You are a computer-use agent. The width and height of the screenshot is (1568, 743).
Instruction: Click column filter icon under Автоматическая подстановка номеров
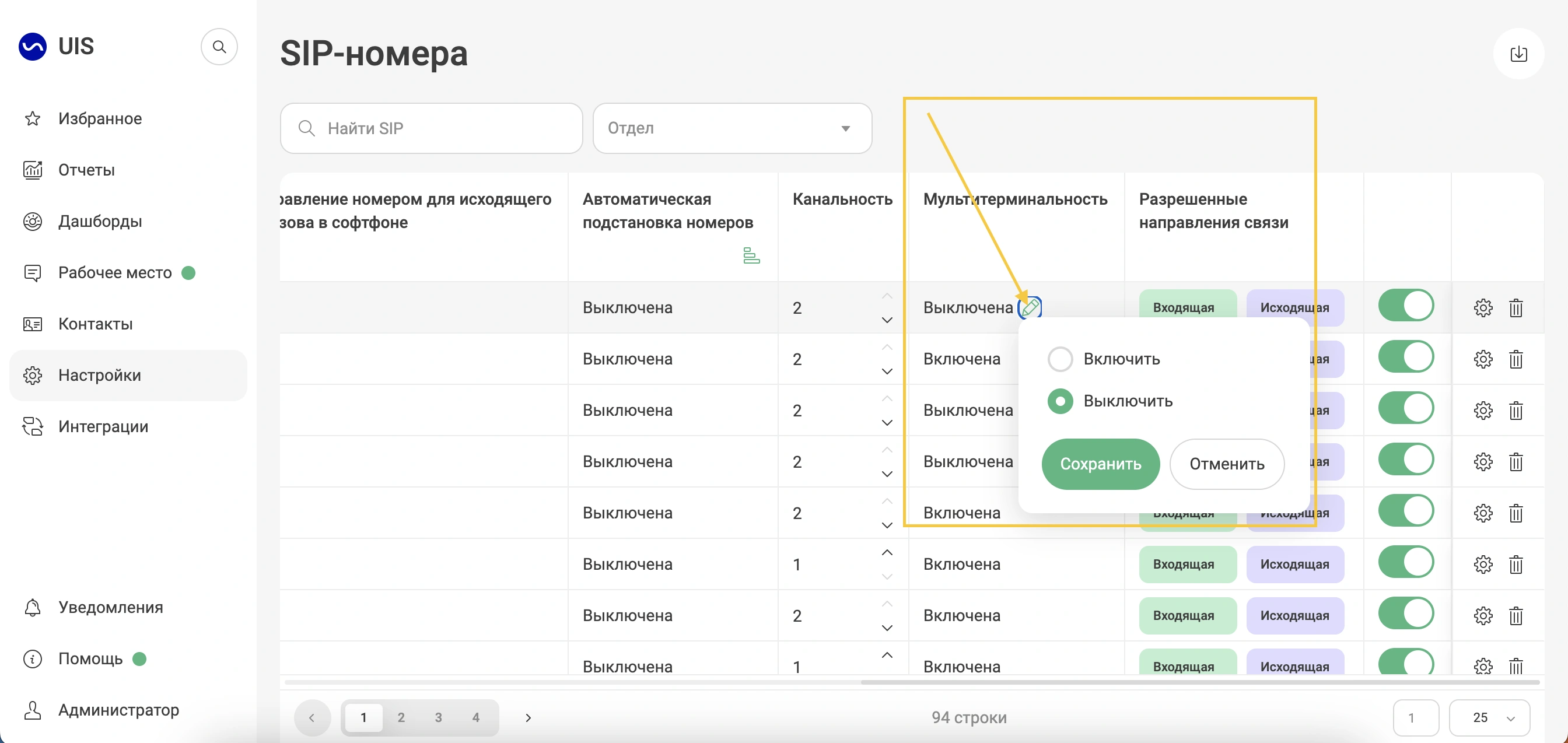751,255
